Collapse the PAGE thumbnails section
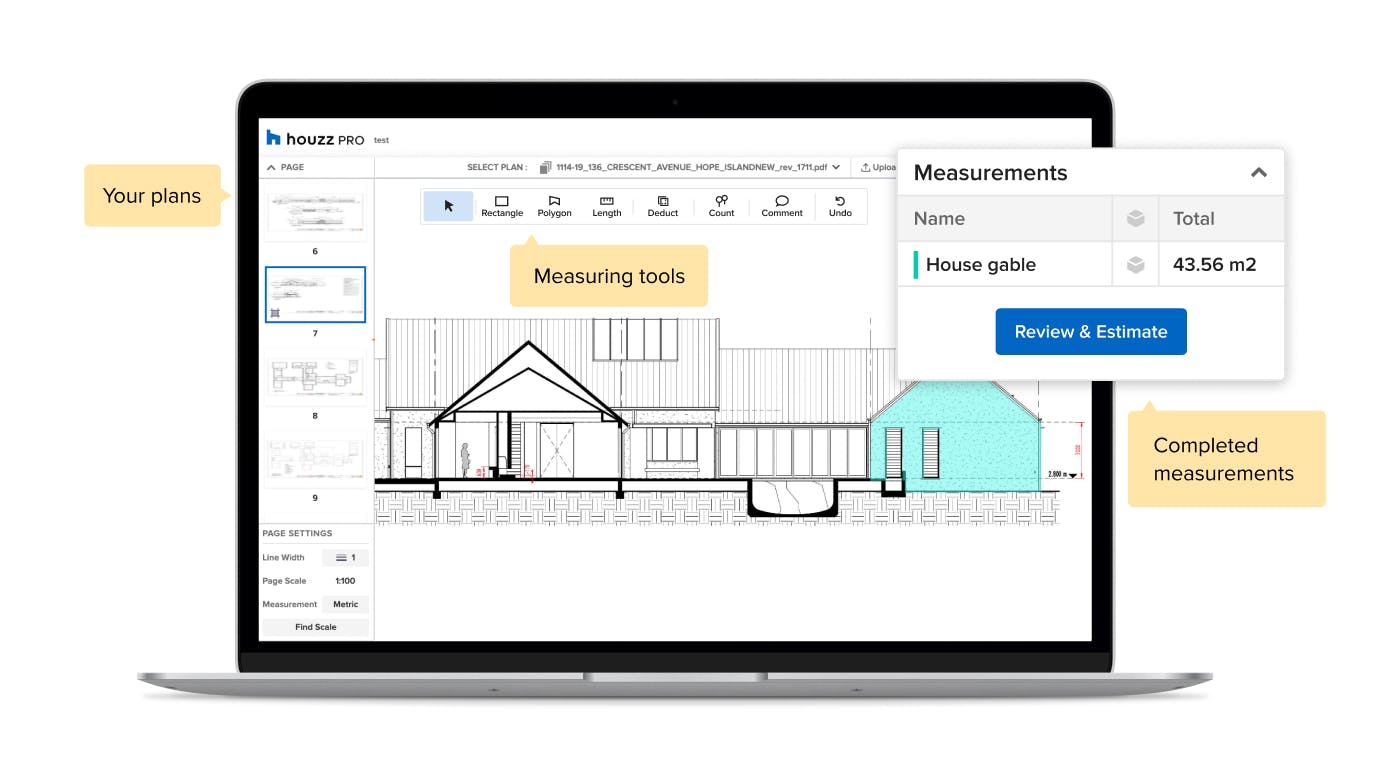The image size is (1380, 760). 270,167
